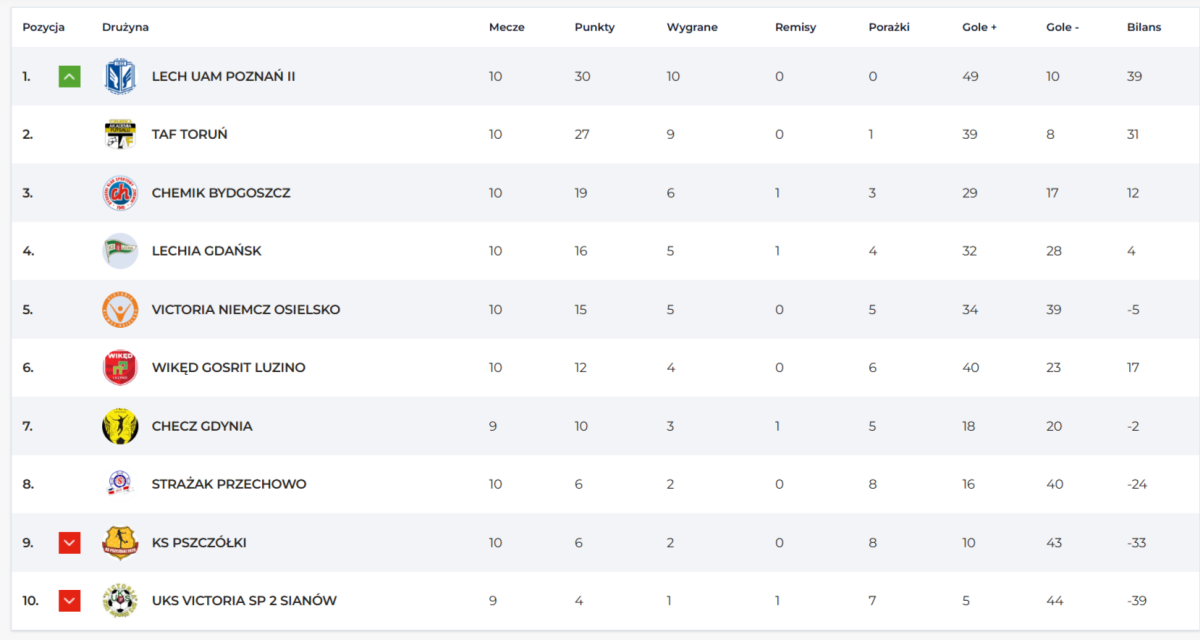Click the Strażak Przechowo team crest
The width and height of the screenshot is (1200, 640).
click(120, 484)
